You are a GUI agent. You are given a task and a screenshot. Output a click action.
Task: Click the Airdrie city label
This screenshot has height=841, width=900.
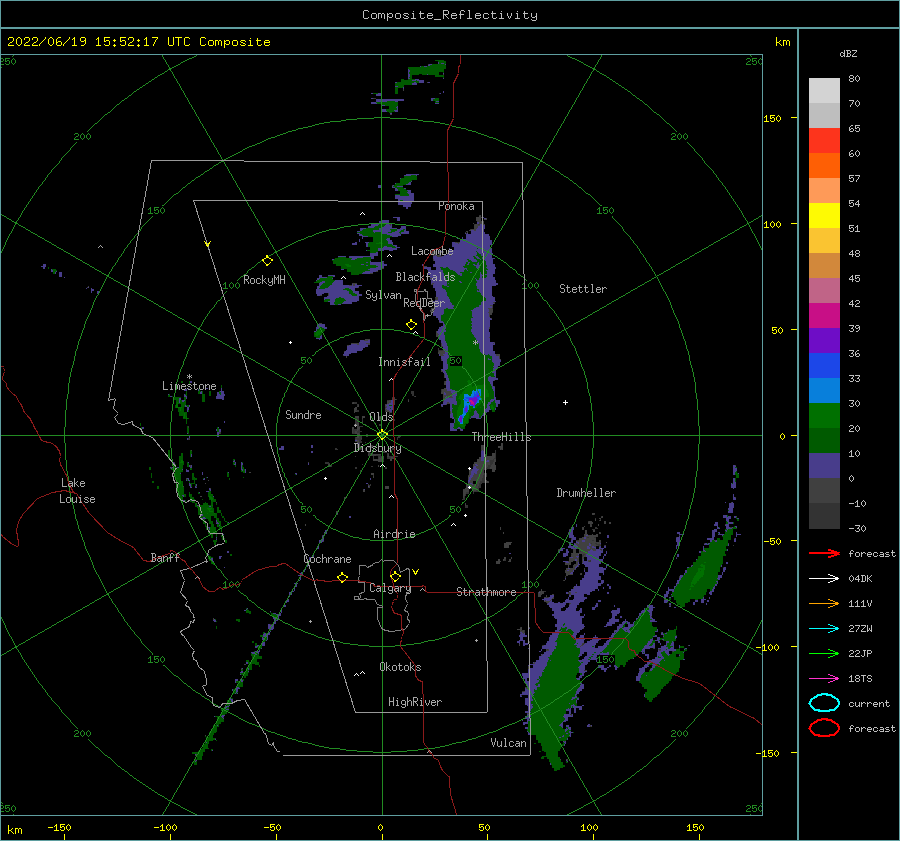[394, 534]
